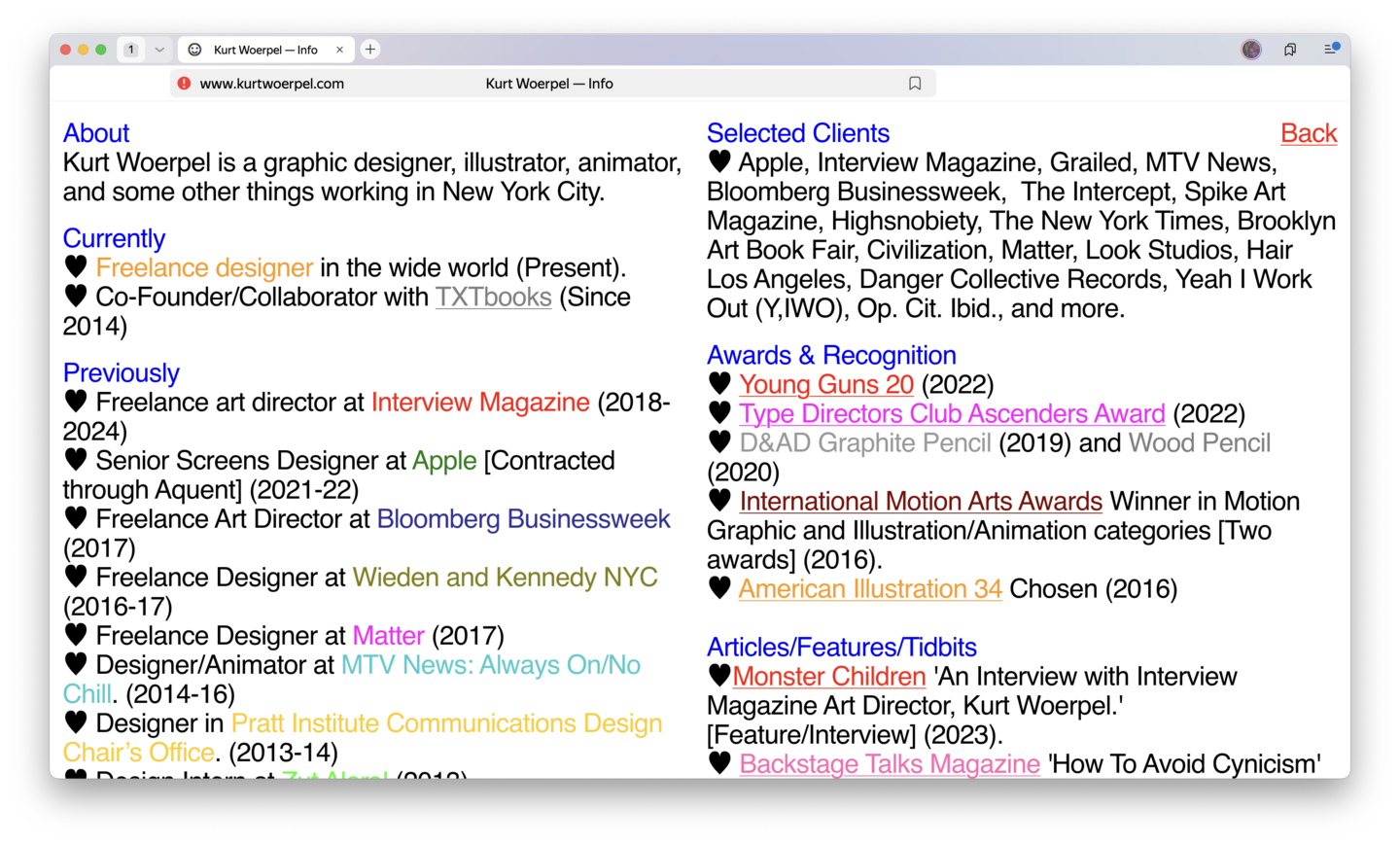Viewport: 1400px width, 844px height.
Task: Open the TXTbooks link
Action: click(493, 298)
